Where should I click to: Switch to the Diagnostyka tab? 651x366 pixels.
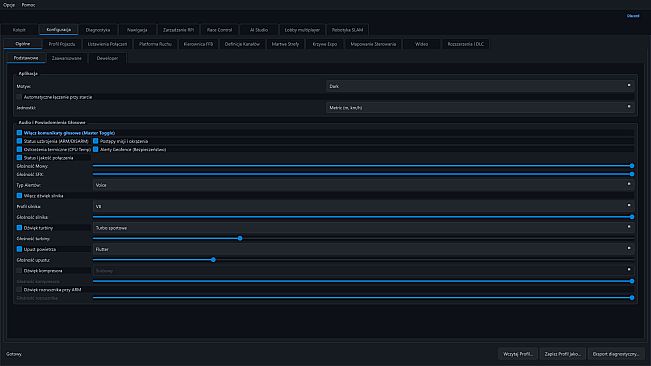point(98,30)
